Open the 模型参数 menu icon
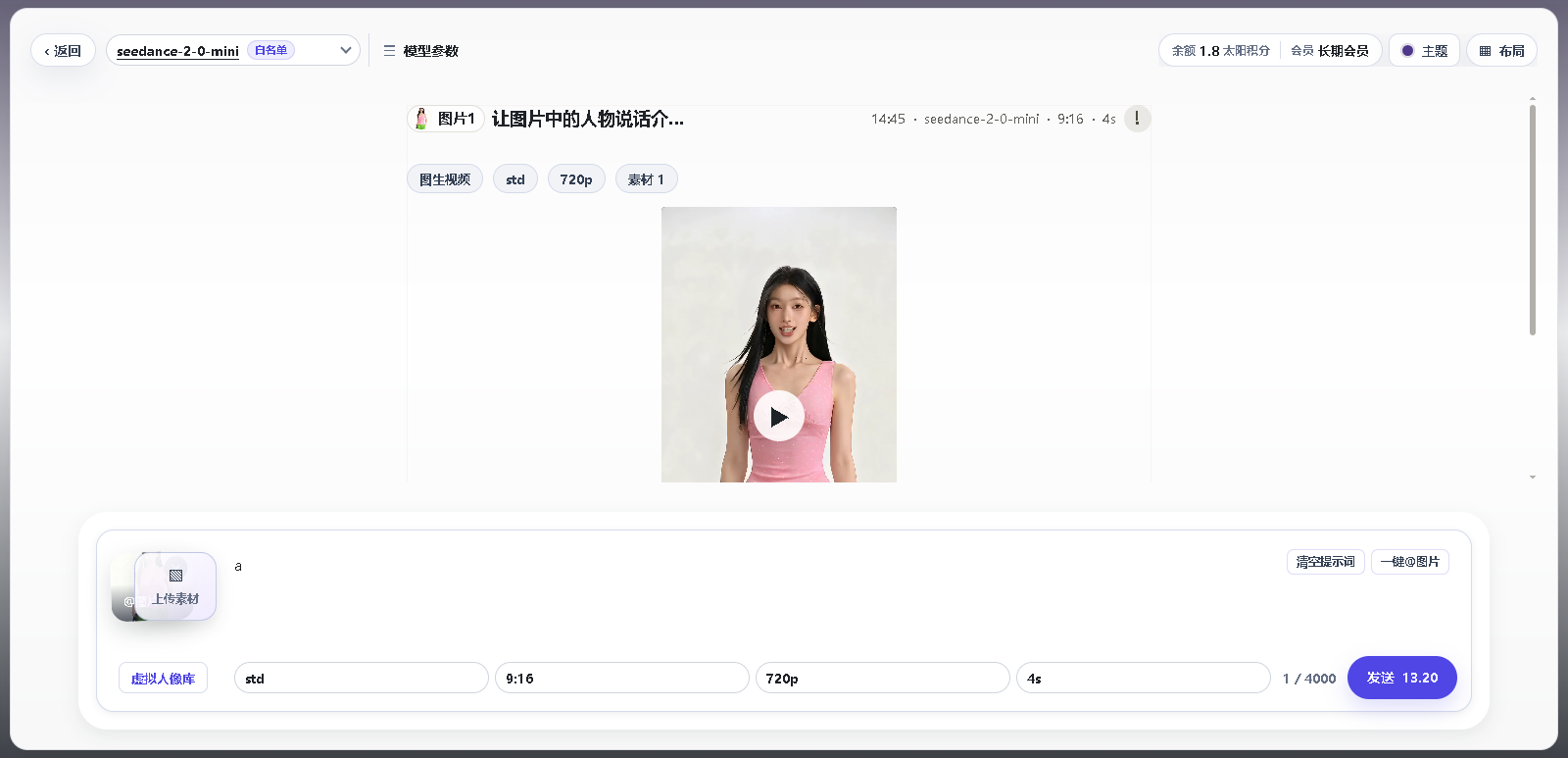Screen dimensions: 1568x758 (389, 51)
